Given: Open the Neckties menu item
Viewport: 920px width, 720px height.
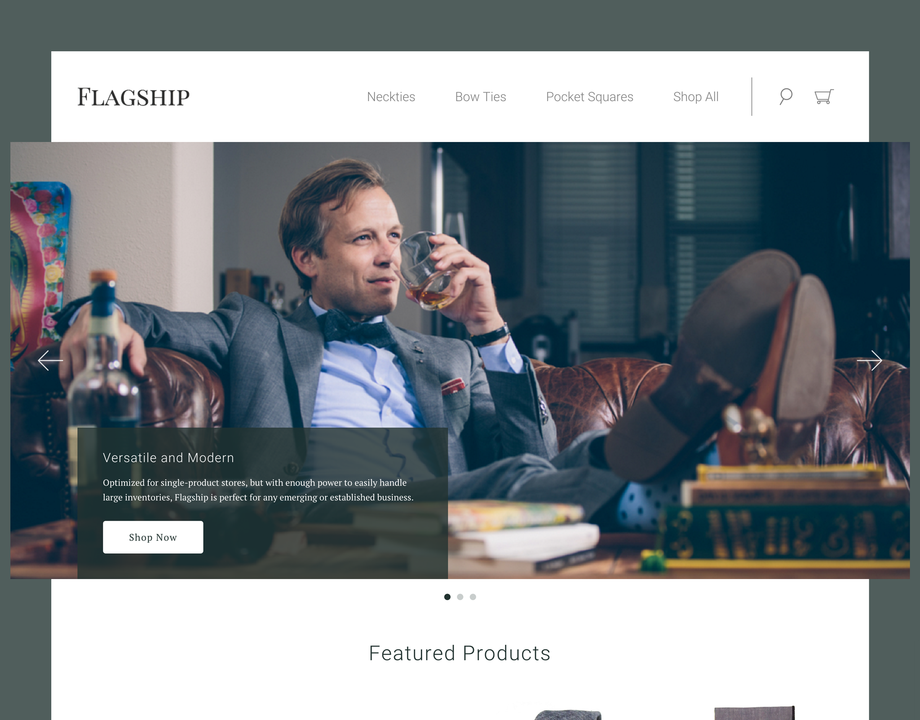Looking at the screenshot, I should pos(391,97).
